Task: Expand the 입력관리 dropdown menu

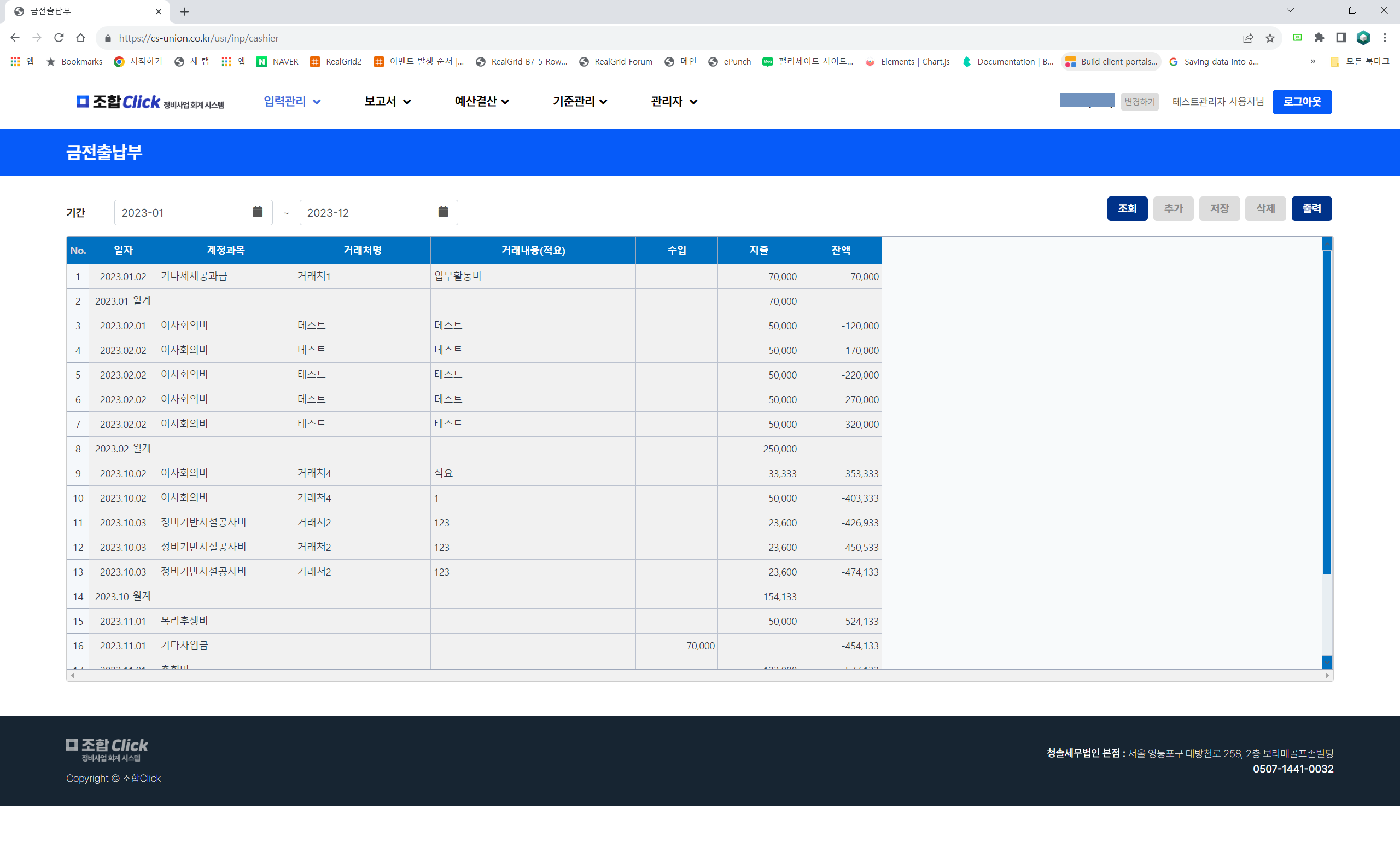Action: 292,101
